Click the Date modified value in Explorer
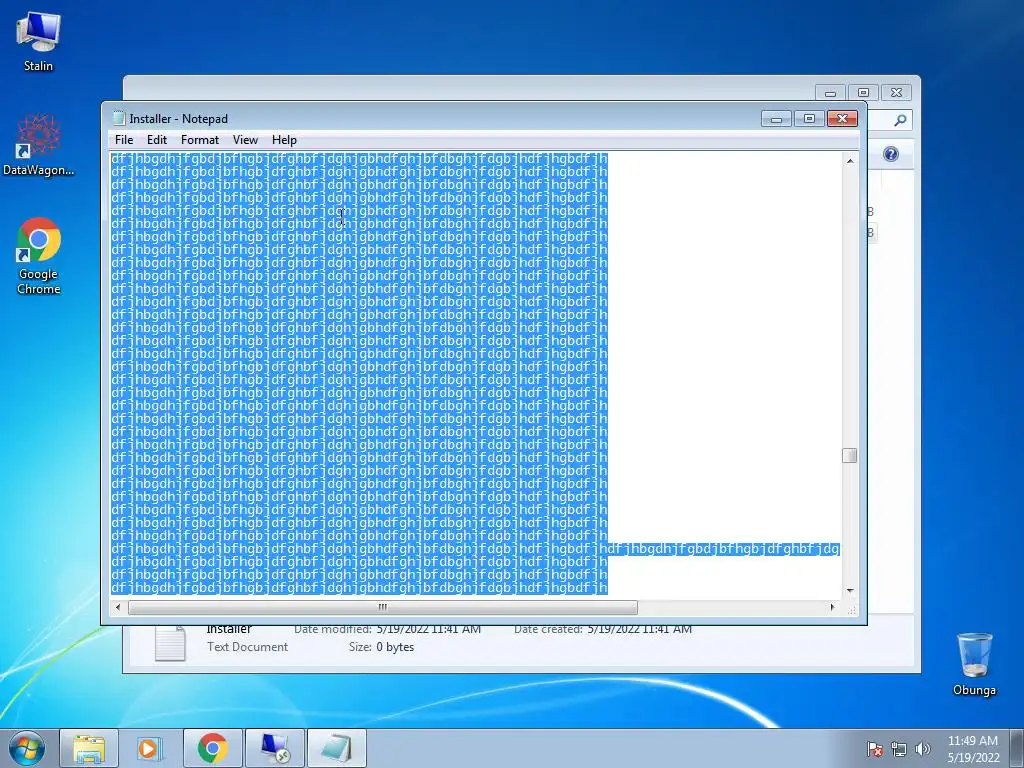The height and width of the screenshot is (768, 1024). tap(428, 630)
